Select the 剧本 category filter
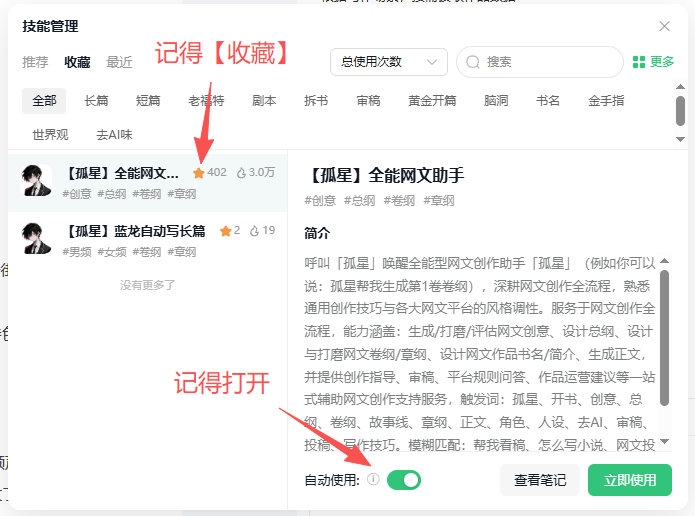The width and height of the screenshot is (695, 516). pos(264,101)
